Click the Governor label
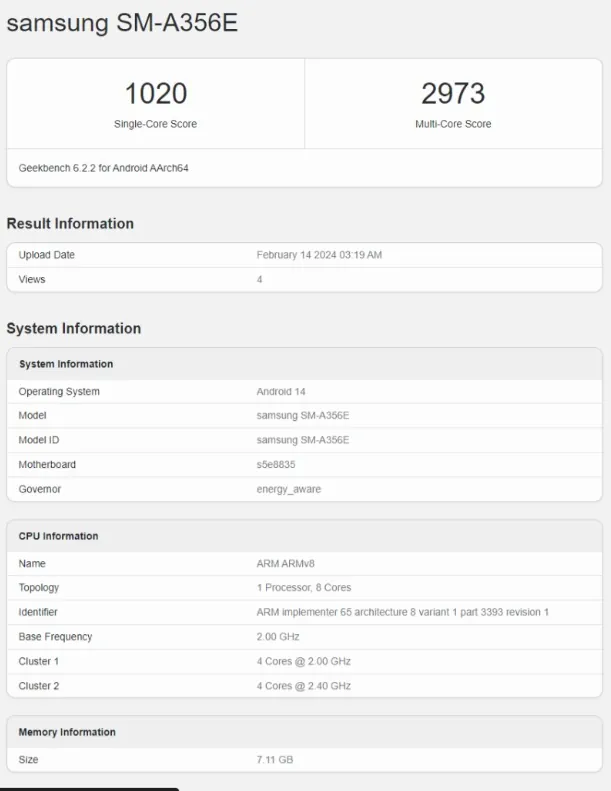Image resolution: width=611 pixels, height=791 pixels. pyautogui.click(x=40, y=489)
